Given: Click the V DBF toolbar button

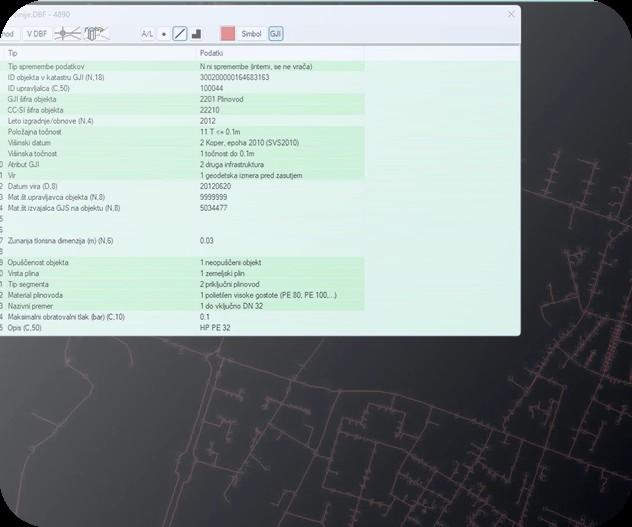Looking at the screenshot, I should pos(36,34).
